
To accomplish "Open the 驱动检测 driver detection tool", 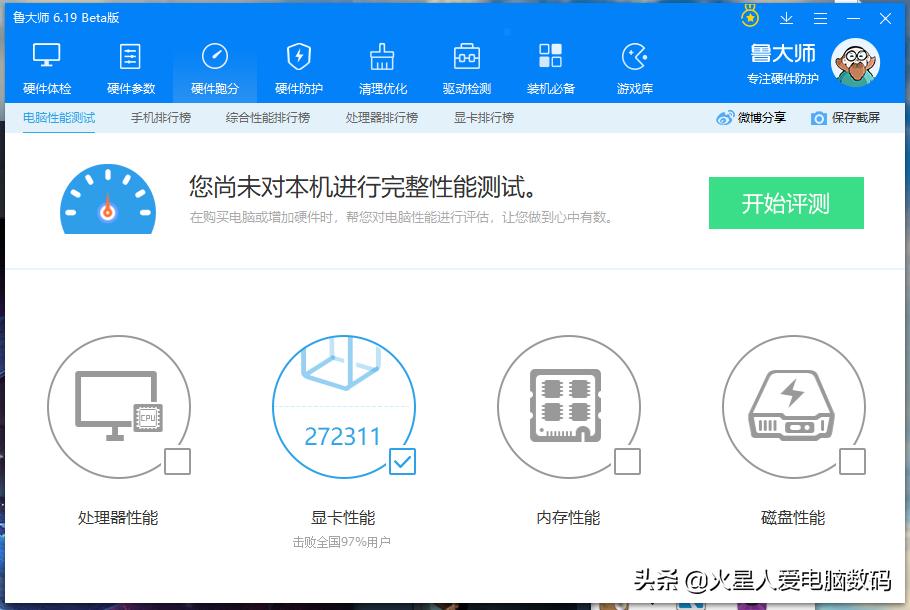I will point(466,65).
